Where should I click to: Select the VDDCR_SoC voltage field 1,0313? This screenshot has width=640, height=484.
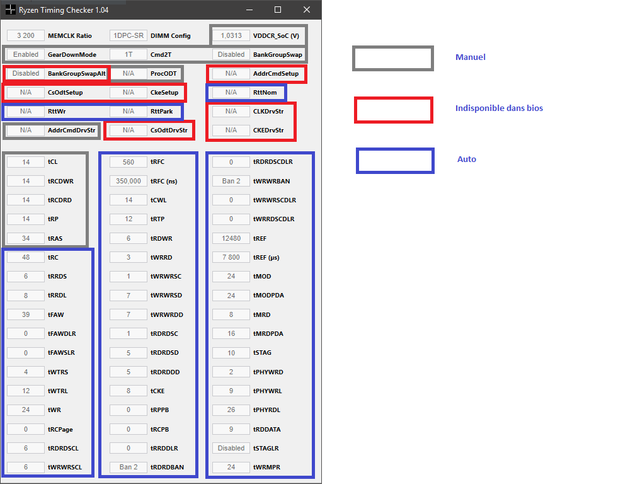[231, 36]
